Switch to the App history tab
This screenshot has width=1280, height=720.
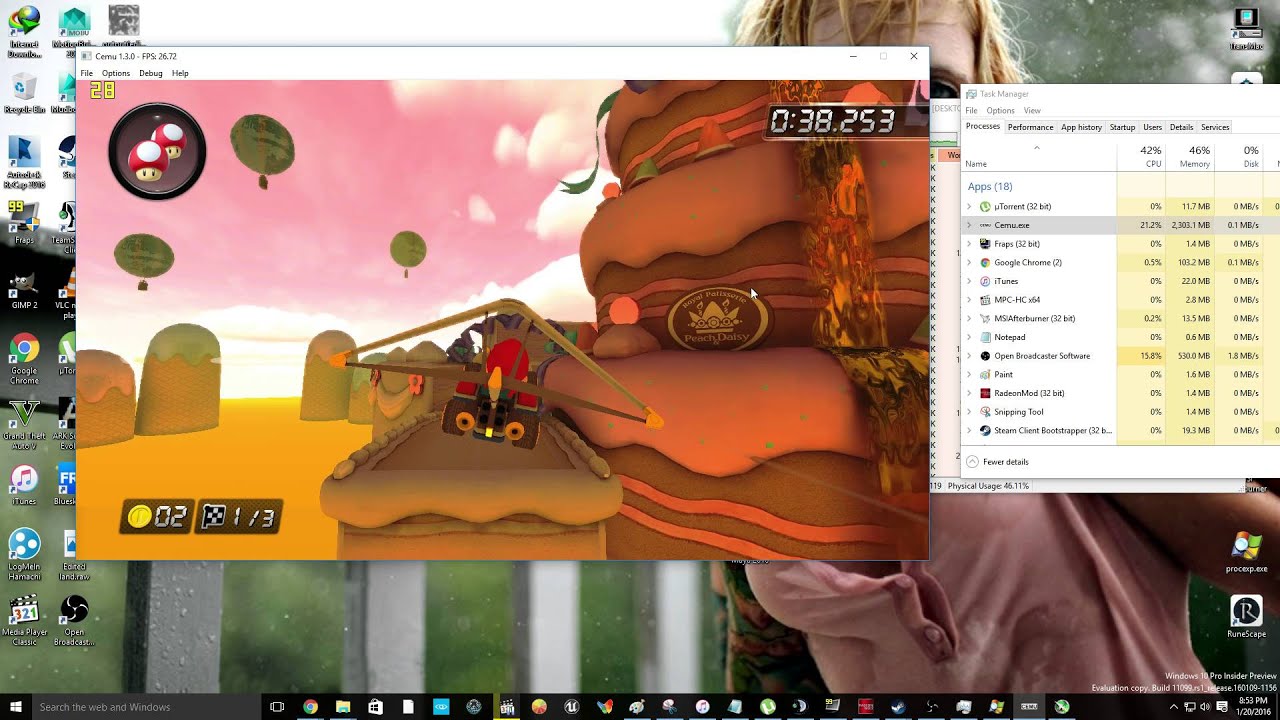[x=1081, y=127]
